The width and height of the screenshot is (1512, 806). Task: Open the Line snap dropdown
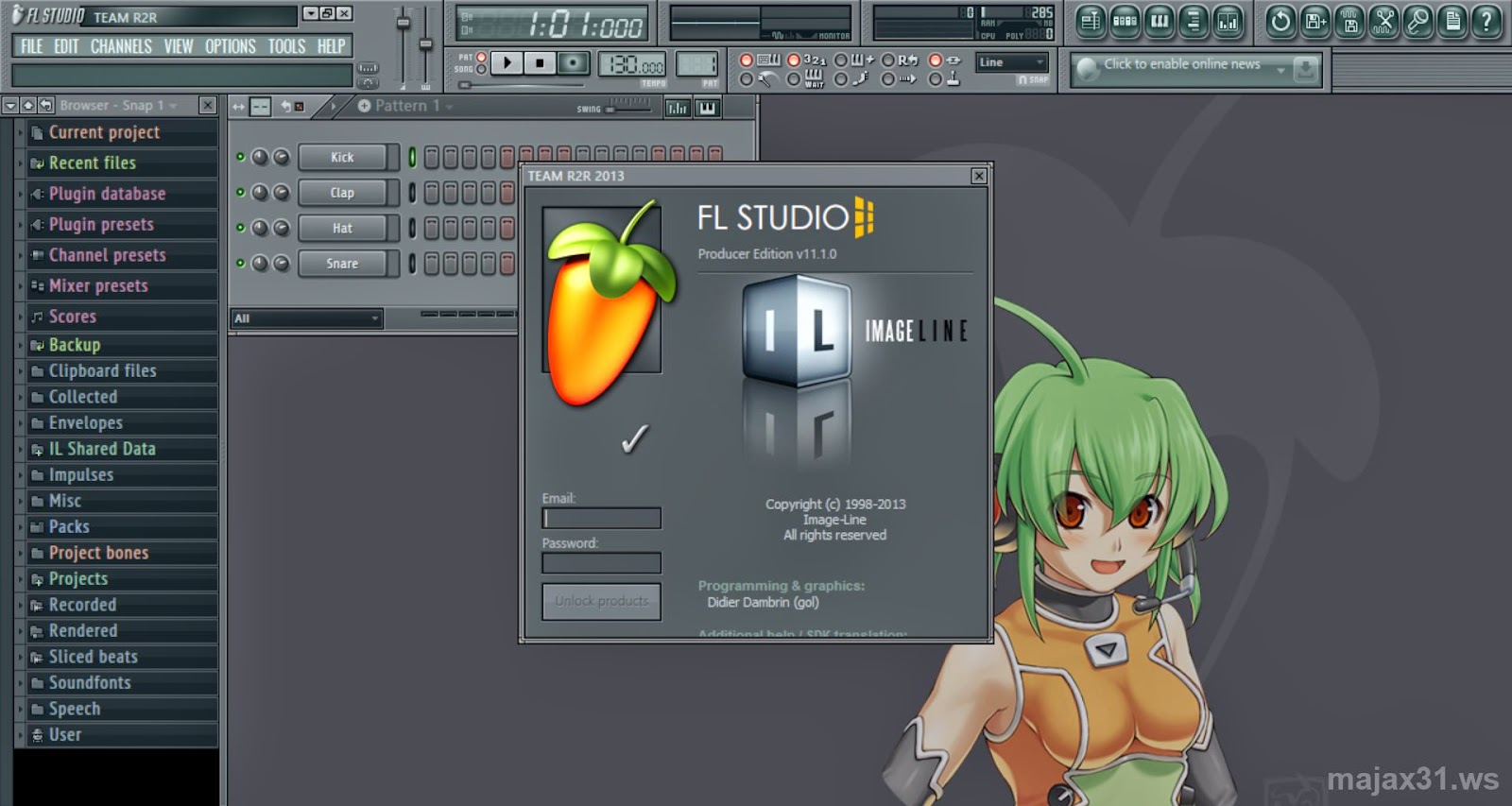point(1012,62)
